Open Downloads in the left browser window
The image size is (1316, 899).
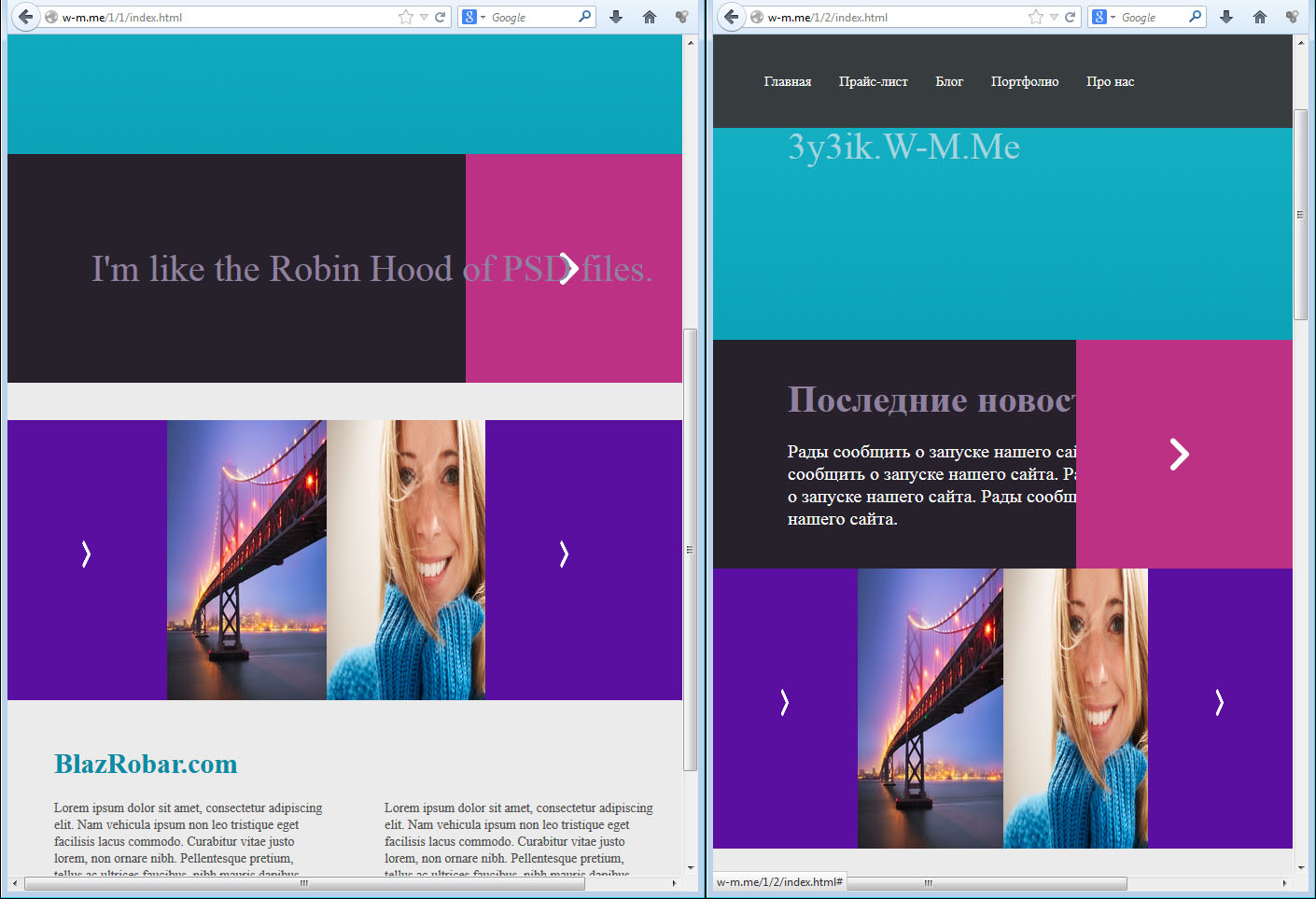tap(616, 17)
